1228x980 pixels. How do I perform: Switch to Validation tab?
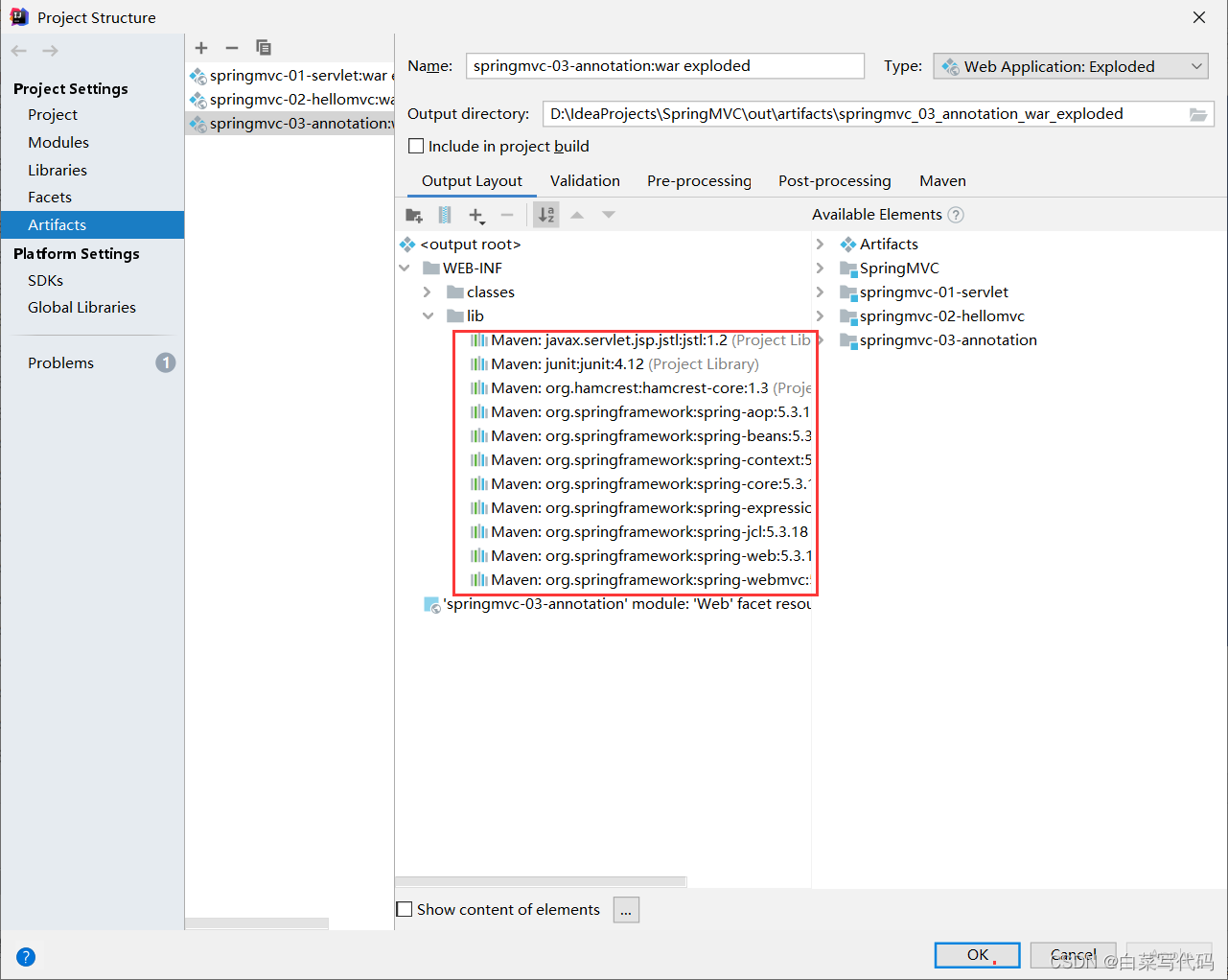tap(585, 181)
